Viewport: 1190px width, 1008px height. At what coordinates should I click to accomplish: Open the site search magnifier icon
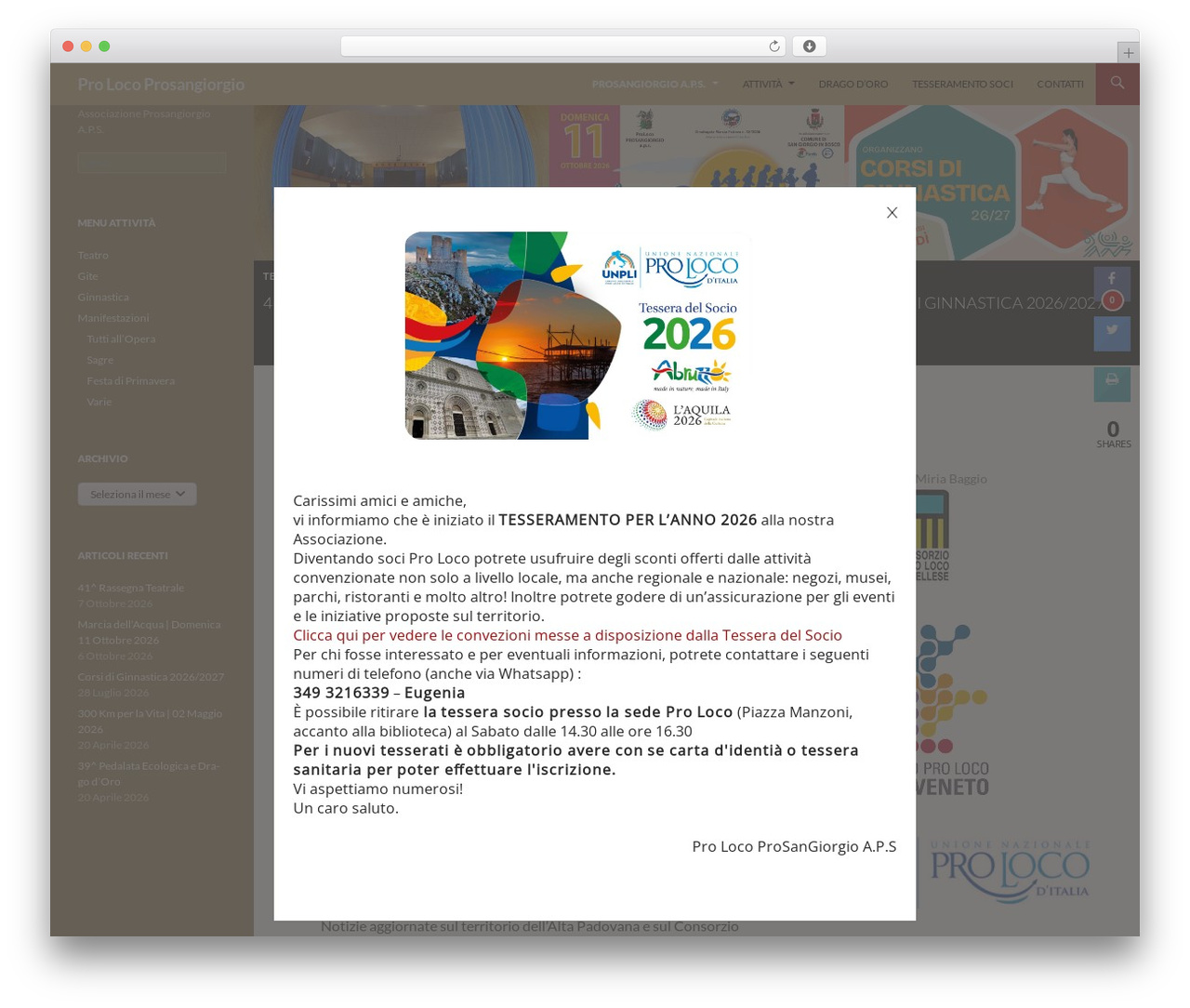coord(1117,84)
